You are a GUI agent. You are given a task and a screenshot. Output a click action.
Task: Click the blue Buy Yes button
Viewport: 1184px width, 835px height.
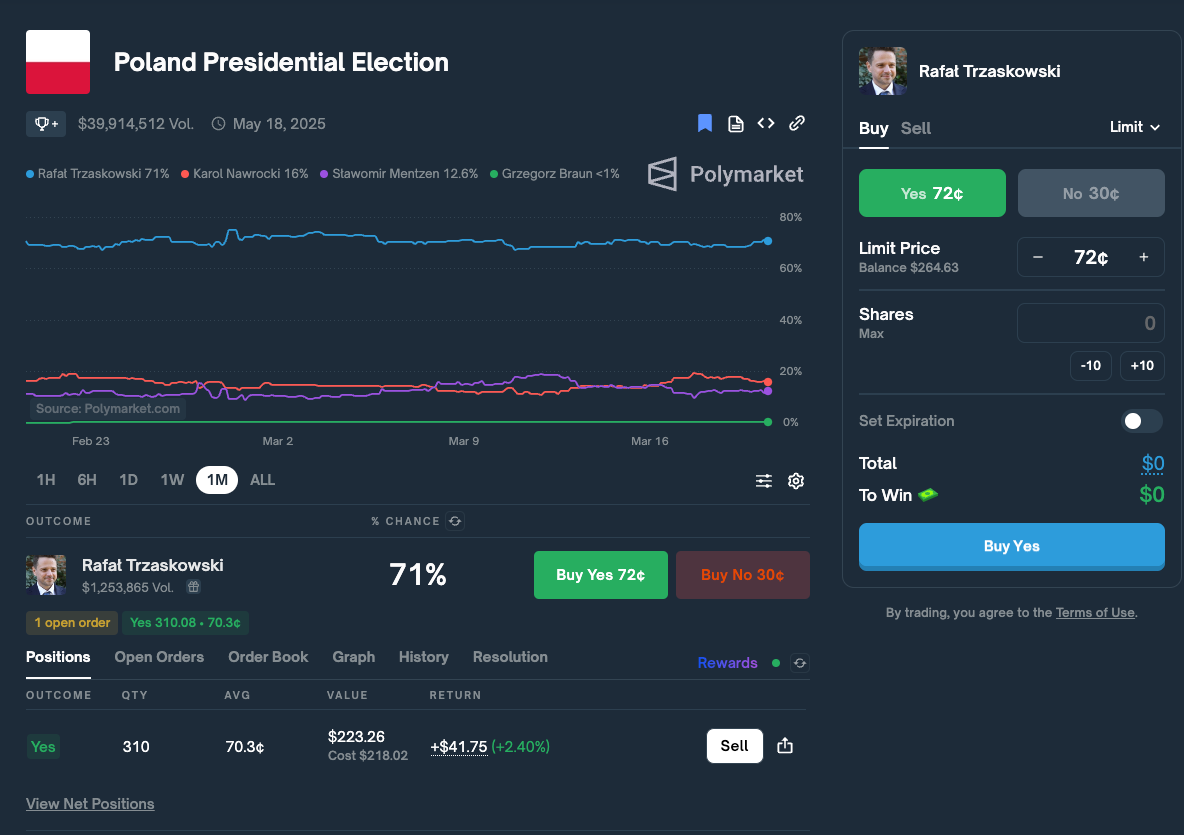point(1012,547)
